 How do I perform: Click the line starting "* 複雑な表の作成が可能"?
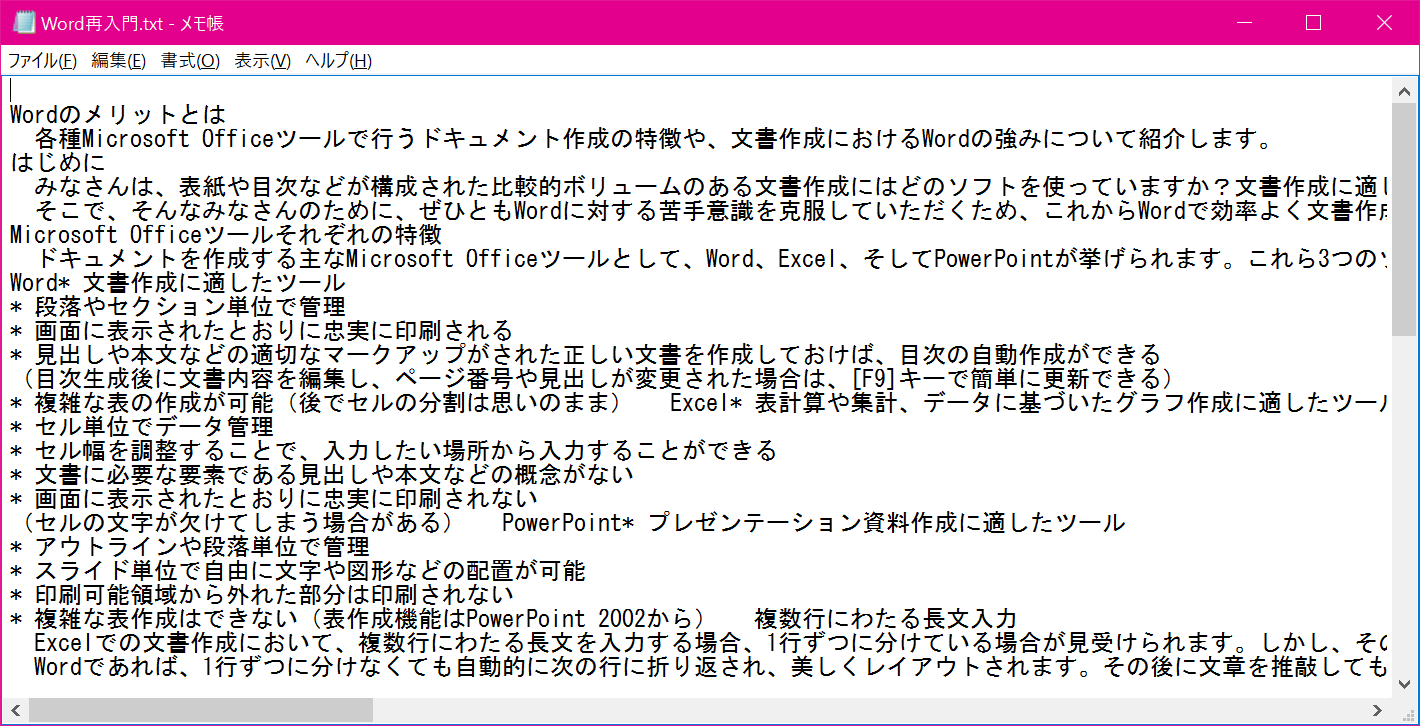[x=700, y=402]
